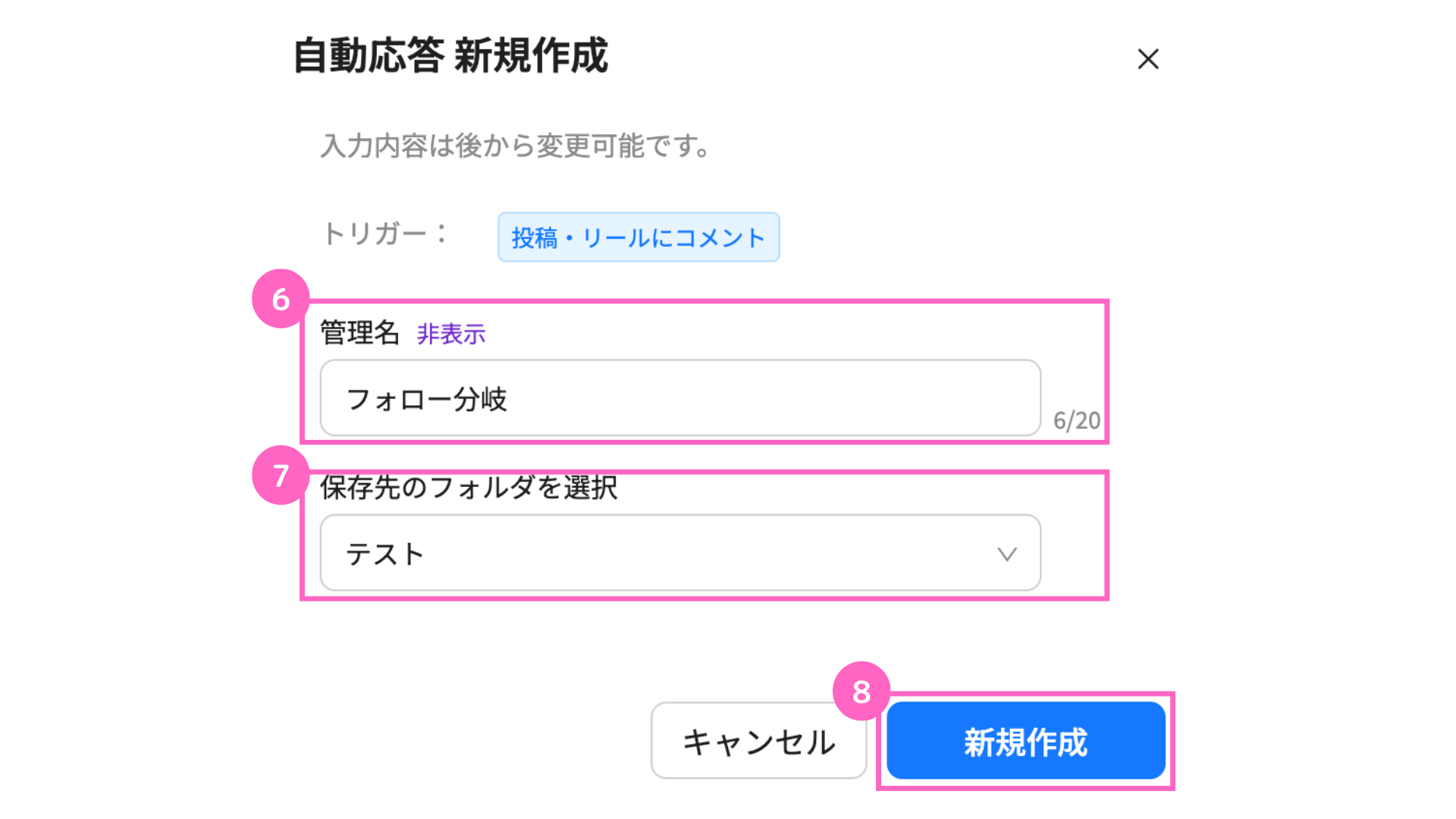
Task: Click the 管理名 field label
Action: click(359, 333)
